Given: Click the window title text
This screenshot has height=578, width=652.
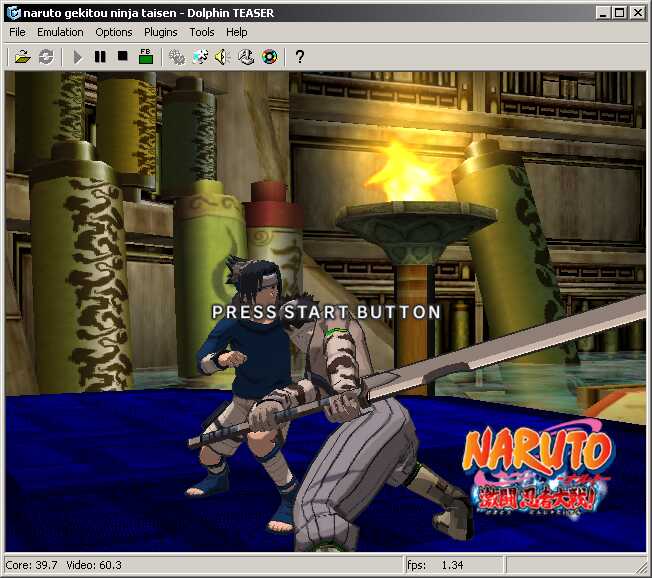Looking at the screenshot, I should click(x=148, y=13).
